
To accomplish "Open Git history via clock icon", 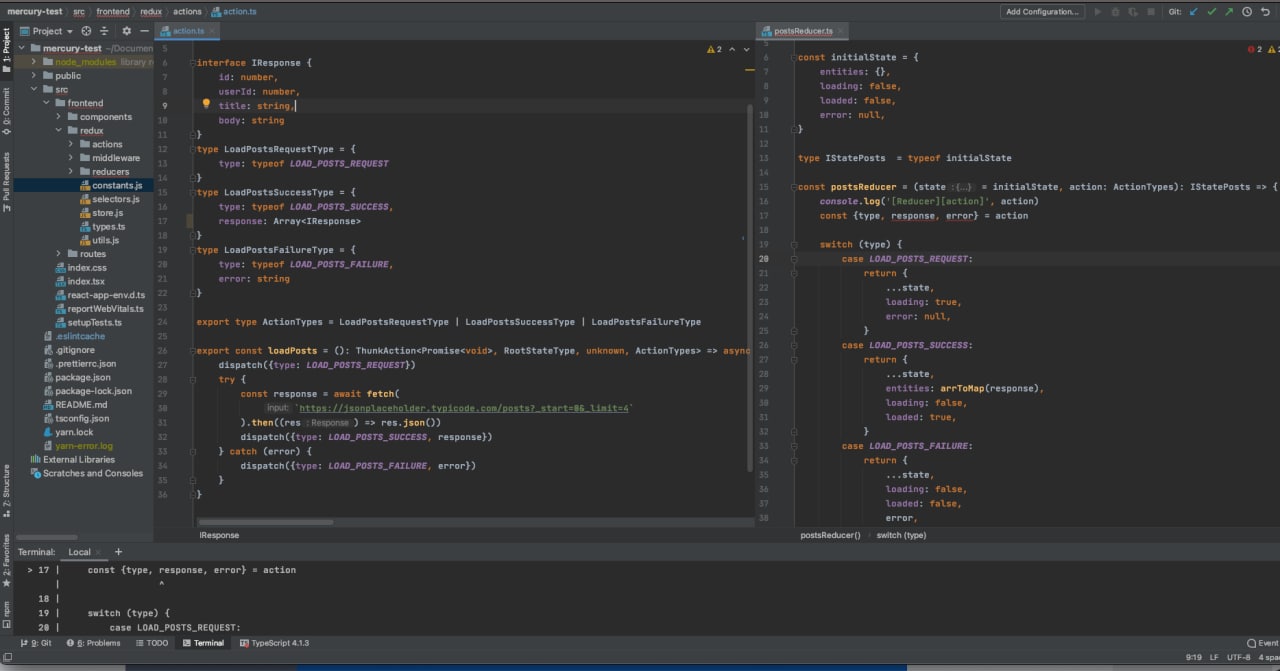I will click(1247, 12).
